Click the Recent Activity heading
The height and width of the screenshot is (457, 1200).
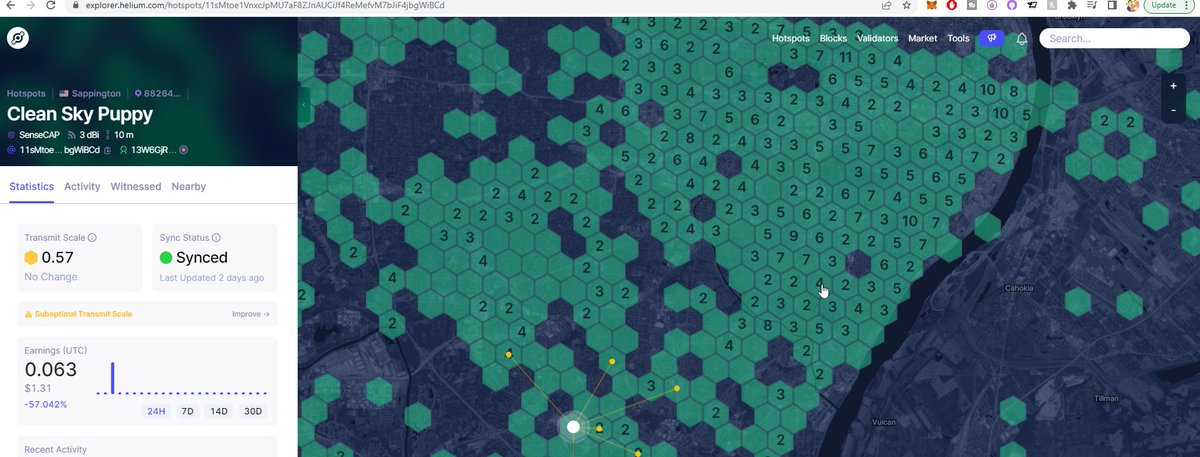click(x=55, y=449)
